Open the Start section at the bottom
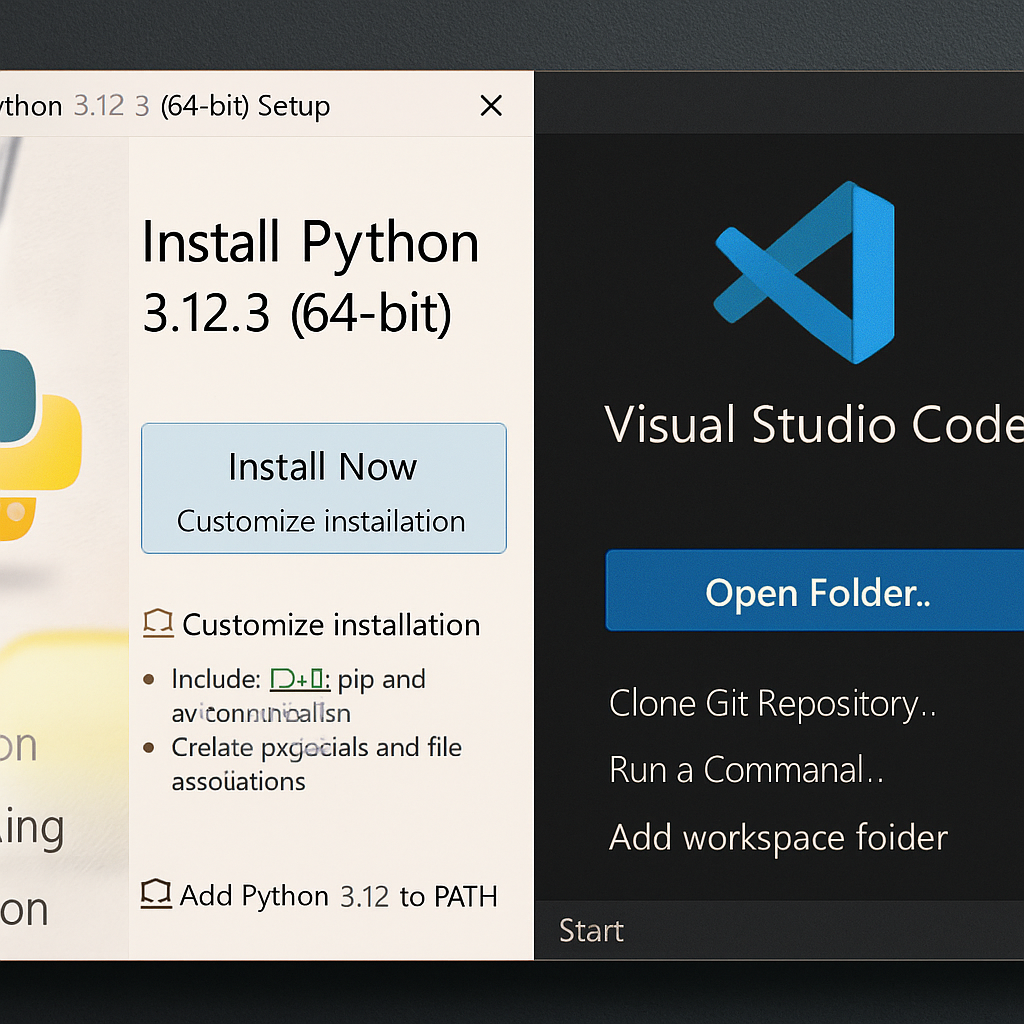The width and height of the screenshot is (1024, 1024). click(x=591, y=930)
